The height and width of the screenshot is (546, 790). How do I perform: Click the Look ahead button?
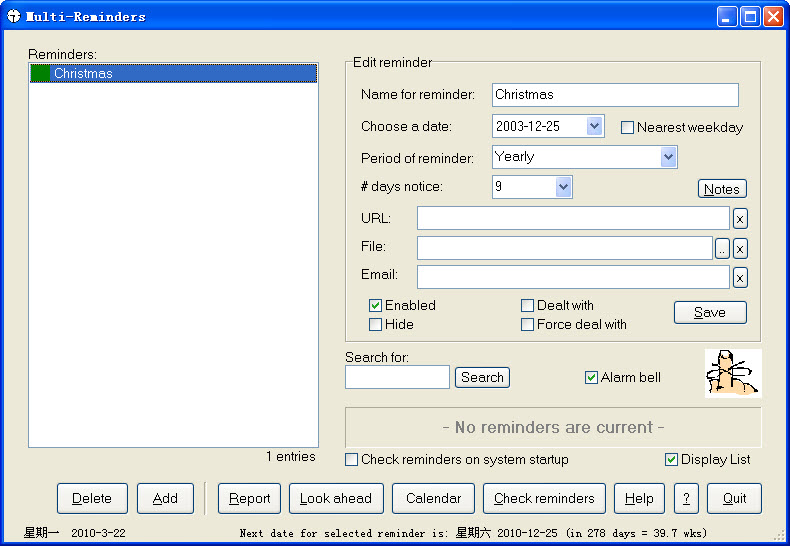(336, 498)
